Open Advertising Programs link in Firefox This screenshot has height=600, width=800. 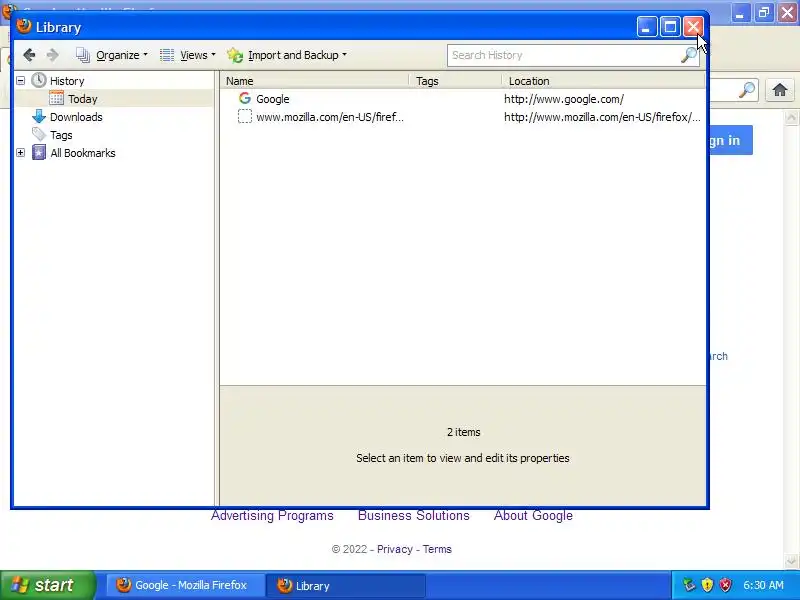(x=272, y=516)
